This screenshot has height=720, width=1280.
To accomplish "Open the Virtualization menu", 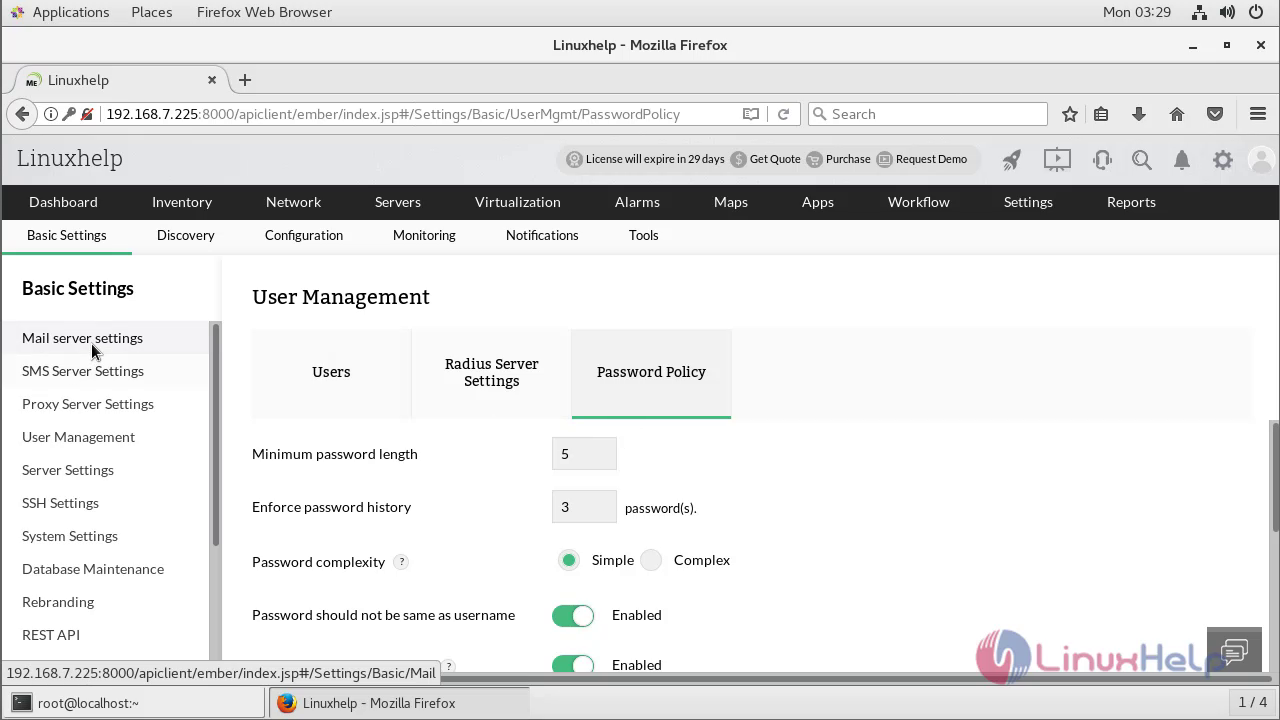I will click(518, 202).
